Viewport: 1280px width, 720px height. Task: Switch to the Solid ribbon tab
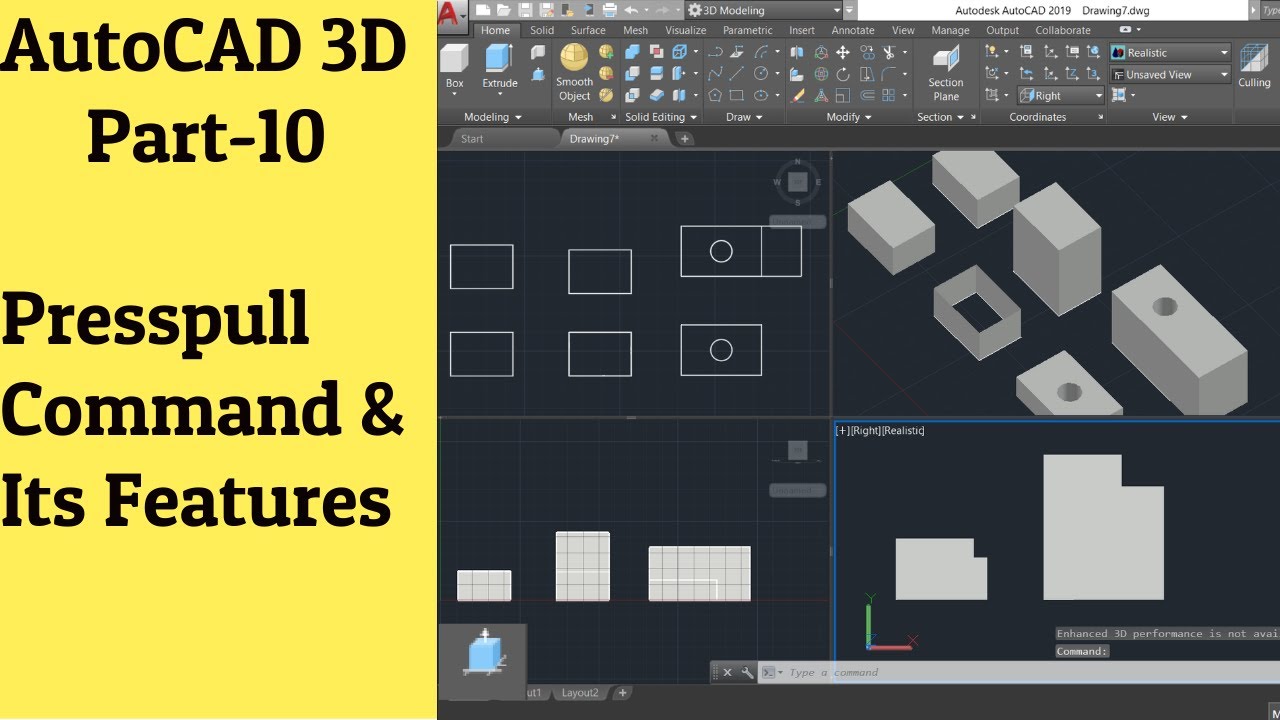tap(542, 31)
